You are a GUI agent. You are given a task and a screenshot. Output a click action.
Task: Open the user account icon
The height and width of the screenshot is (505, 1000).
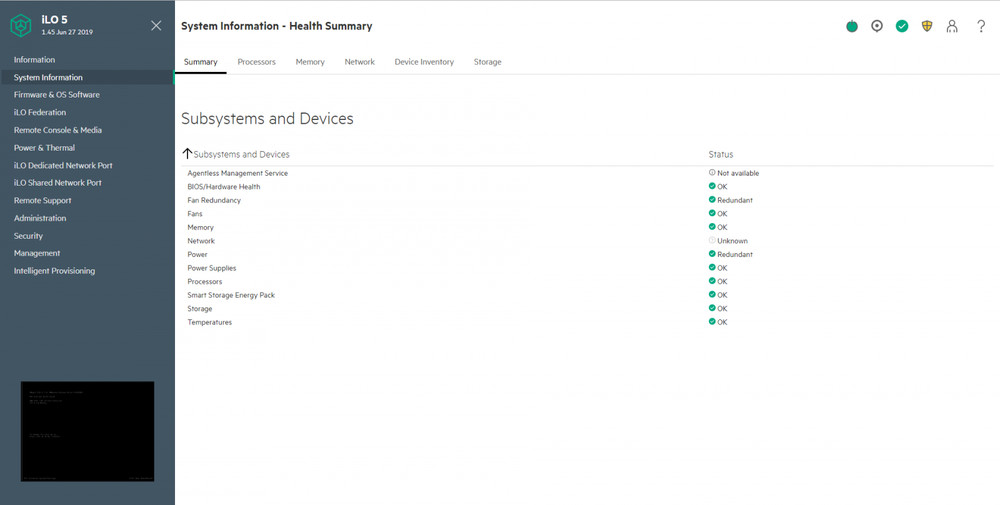click(952, 26)
